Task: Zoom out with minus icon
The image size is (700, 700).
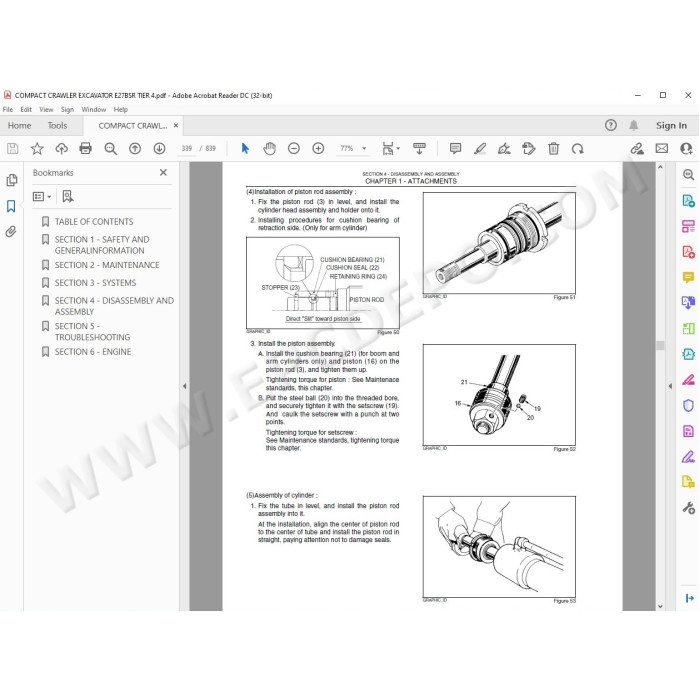Action: (294, 148)
